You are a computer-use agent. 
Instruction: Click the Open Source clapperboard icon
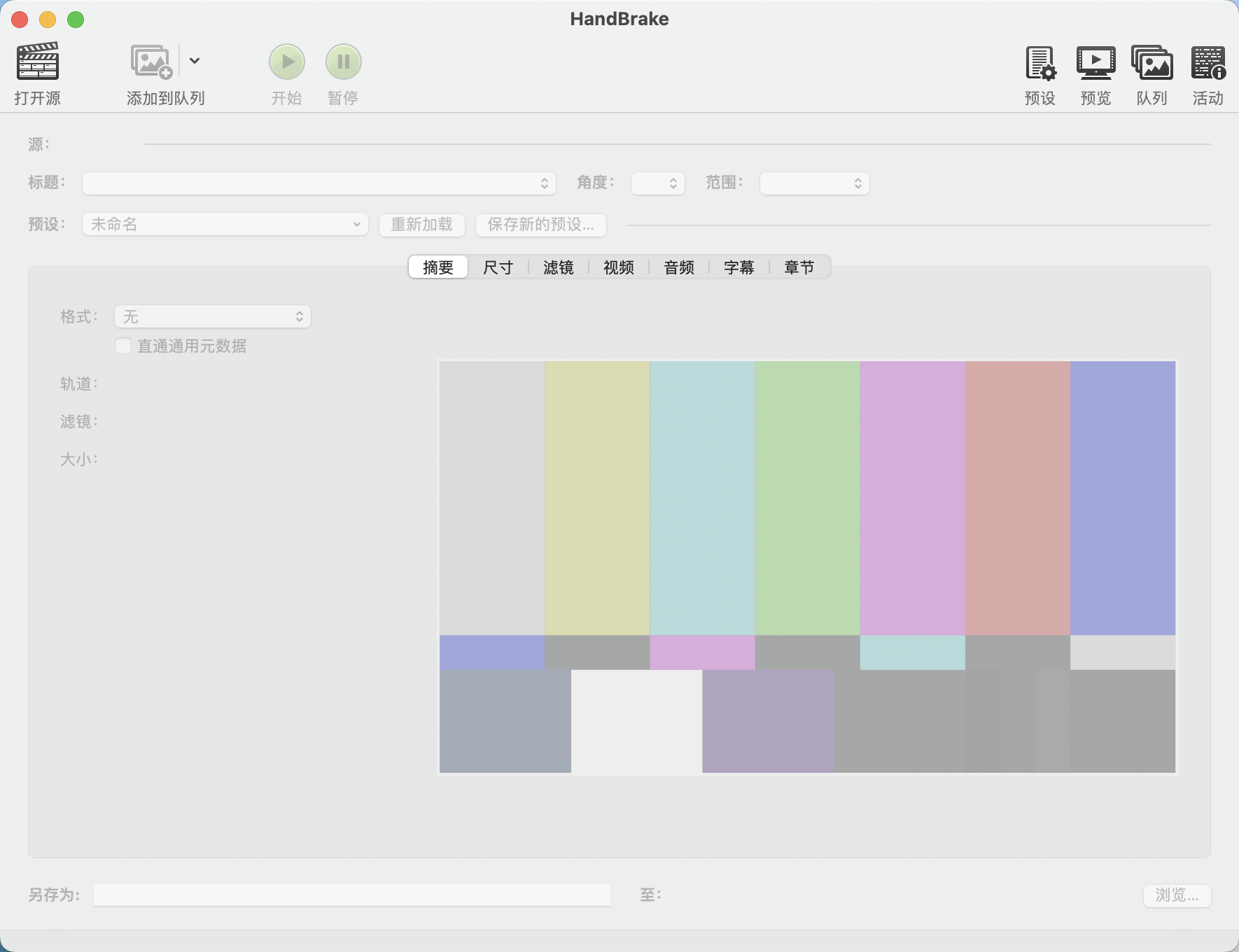pyautogui.click(x=38, y=62)
